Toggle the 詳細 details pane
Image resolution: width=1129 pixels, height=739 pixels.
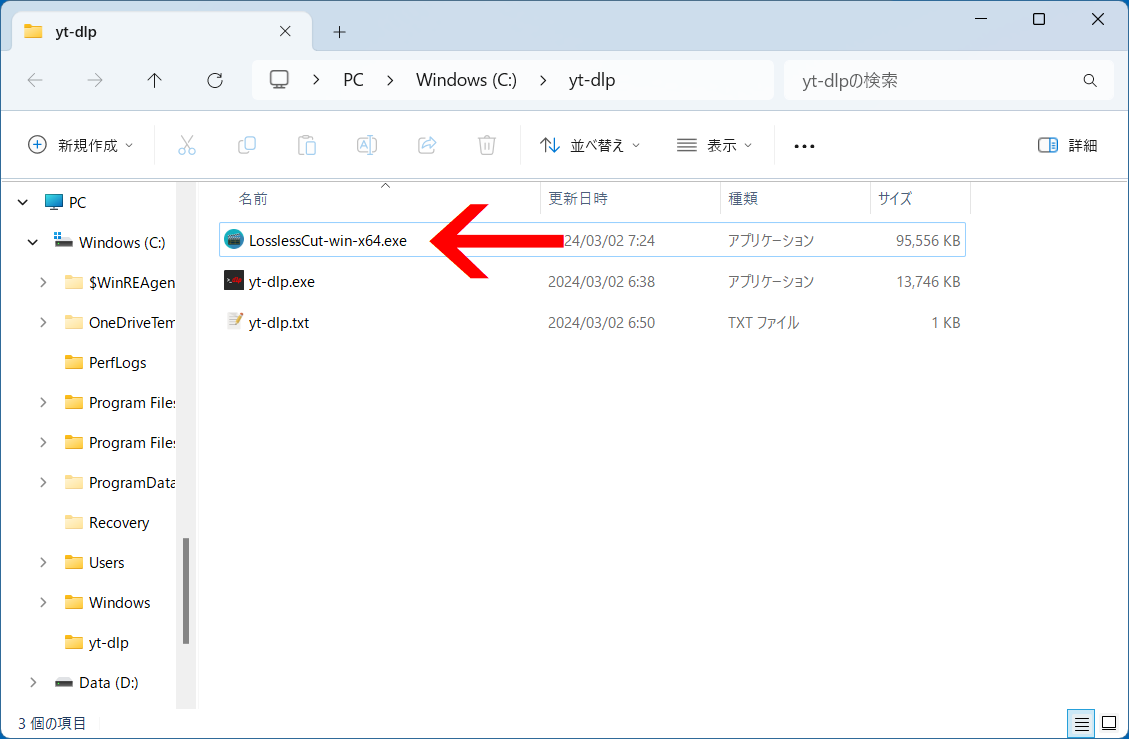point(1067,145)
